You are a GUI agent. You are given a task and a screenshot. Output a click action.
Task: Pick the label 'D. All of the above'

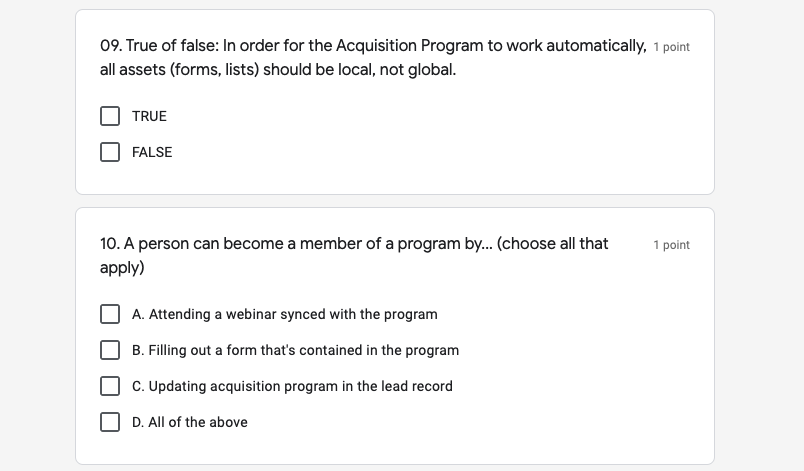point(190,422)
